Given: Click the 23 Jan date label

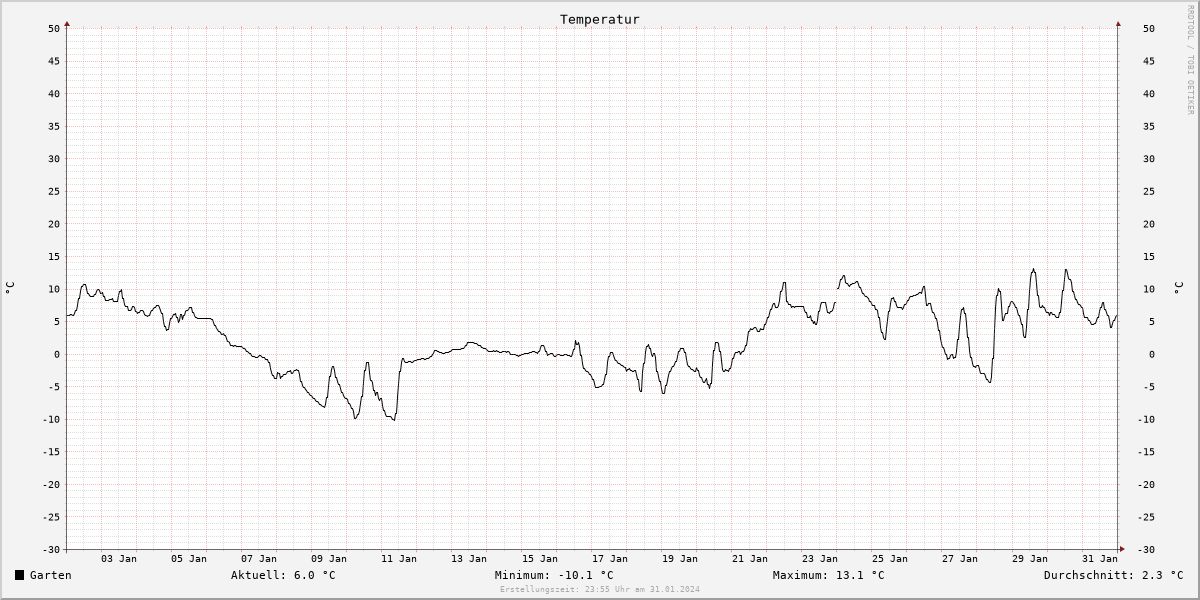Looking at the screenshot, I should 820,558.
